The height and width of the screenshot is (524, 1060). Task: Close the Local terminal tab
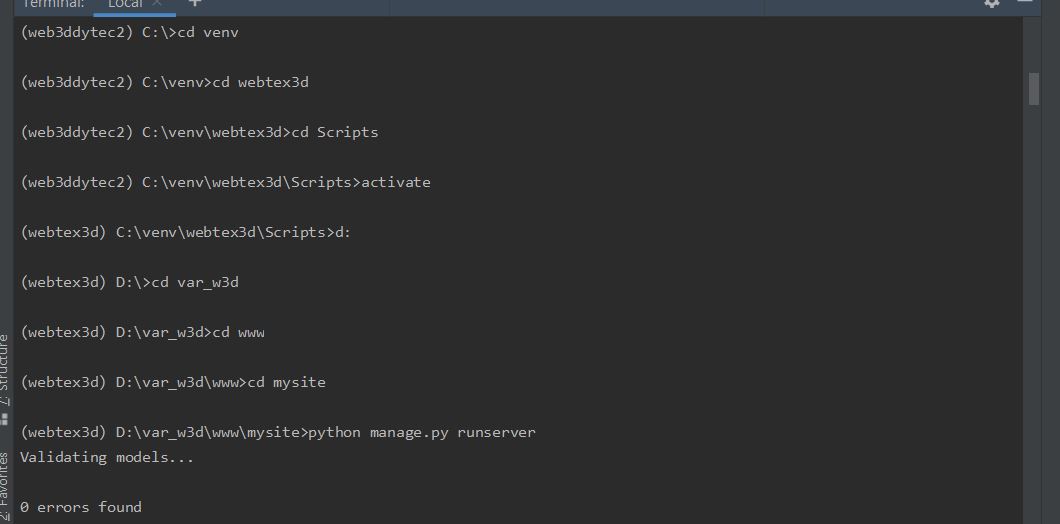tap(157, 3)
